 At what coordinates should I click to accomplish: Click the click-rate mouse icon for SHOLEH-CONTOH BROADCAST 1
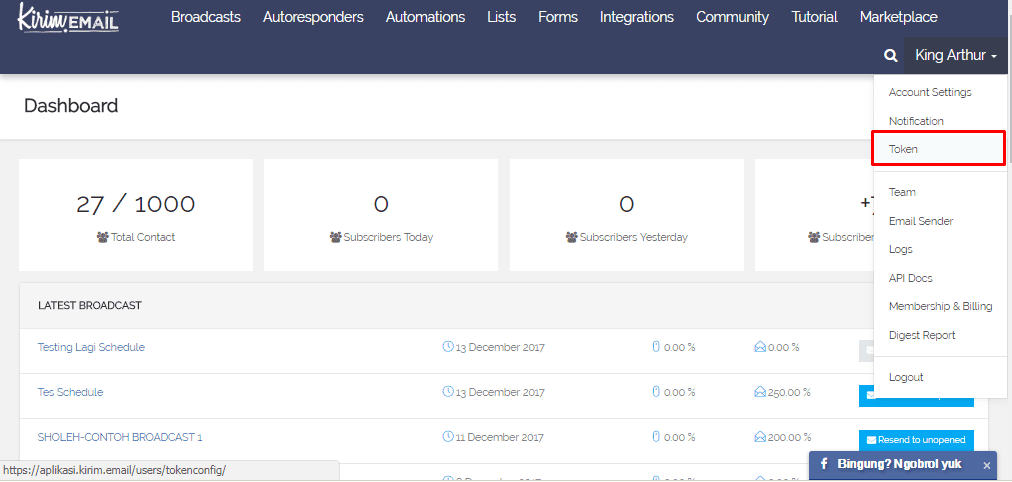coord(656,437)
